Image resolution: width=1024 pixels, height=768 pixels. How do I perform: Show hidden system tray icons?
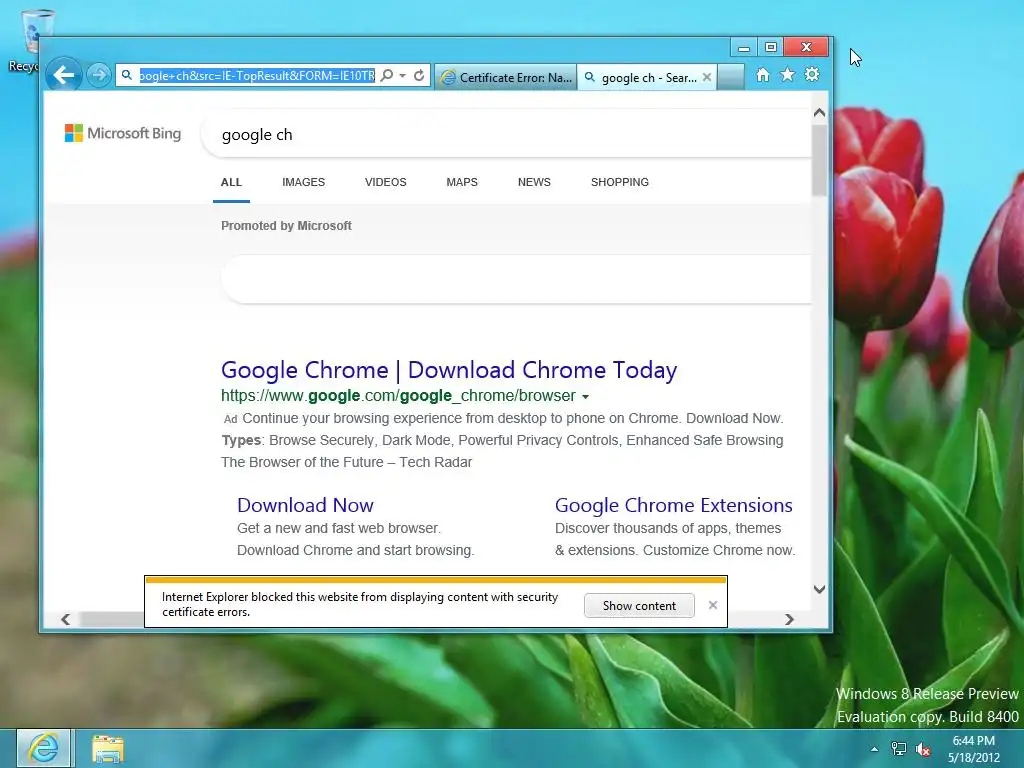click(x=874, y=749)
